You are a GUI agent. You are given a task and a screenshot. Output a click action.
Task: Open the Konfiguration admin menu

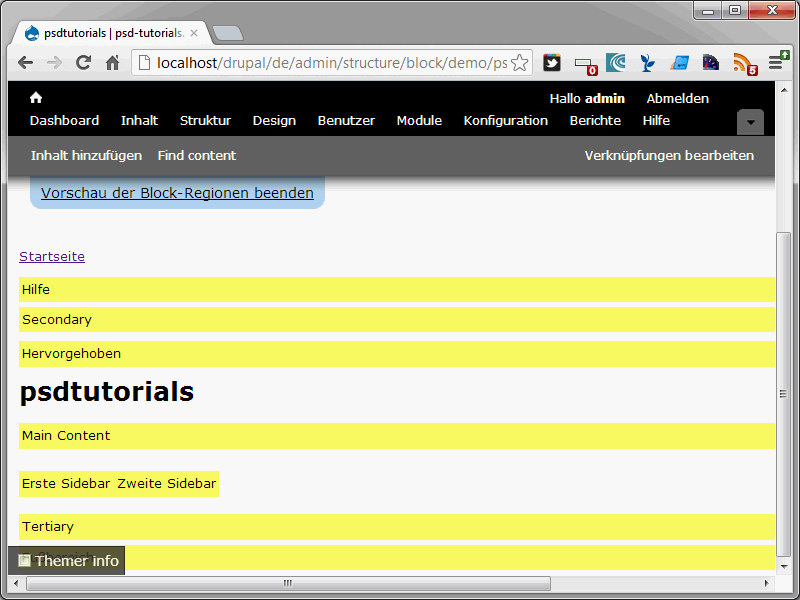(x=505, y=121)
